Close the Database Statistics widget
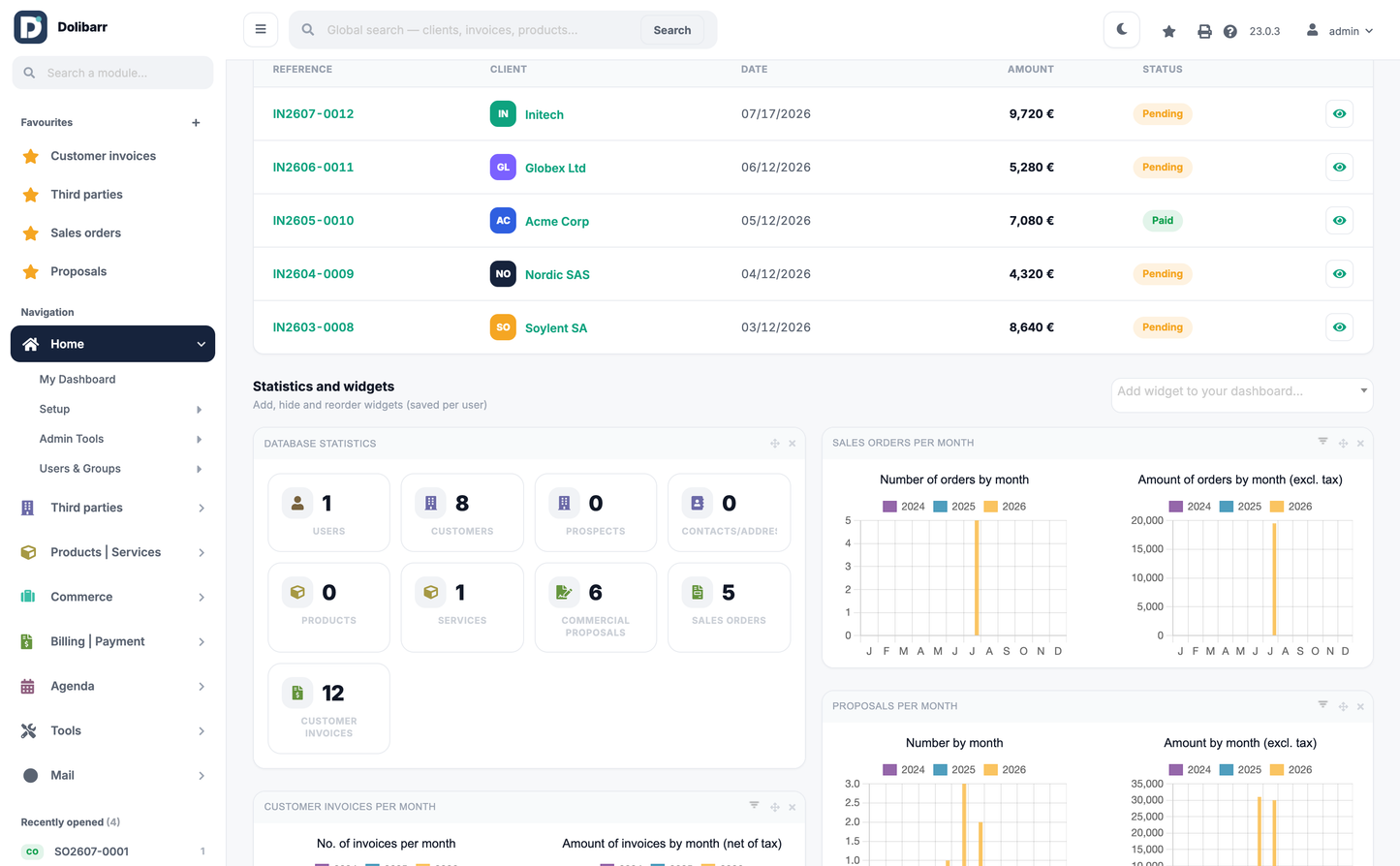This screenshot has width=1400, height=866. (793, 444)
